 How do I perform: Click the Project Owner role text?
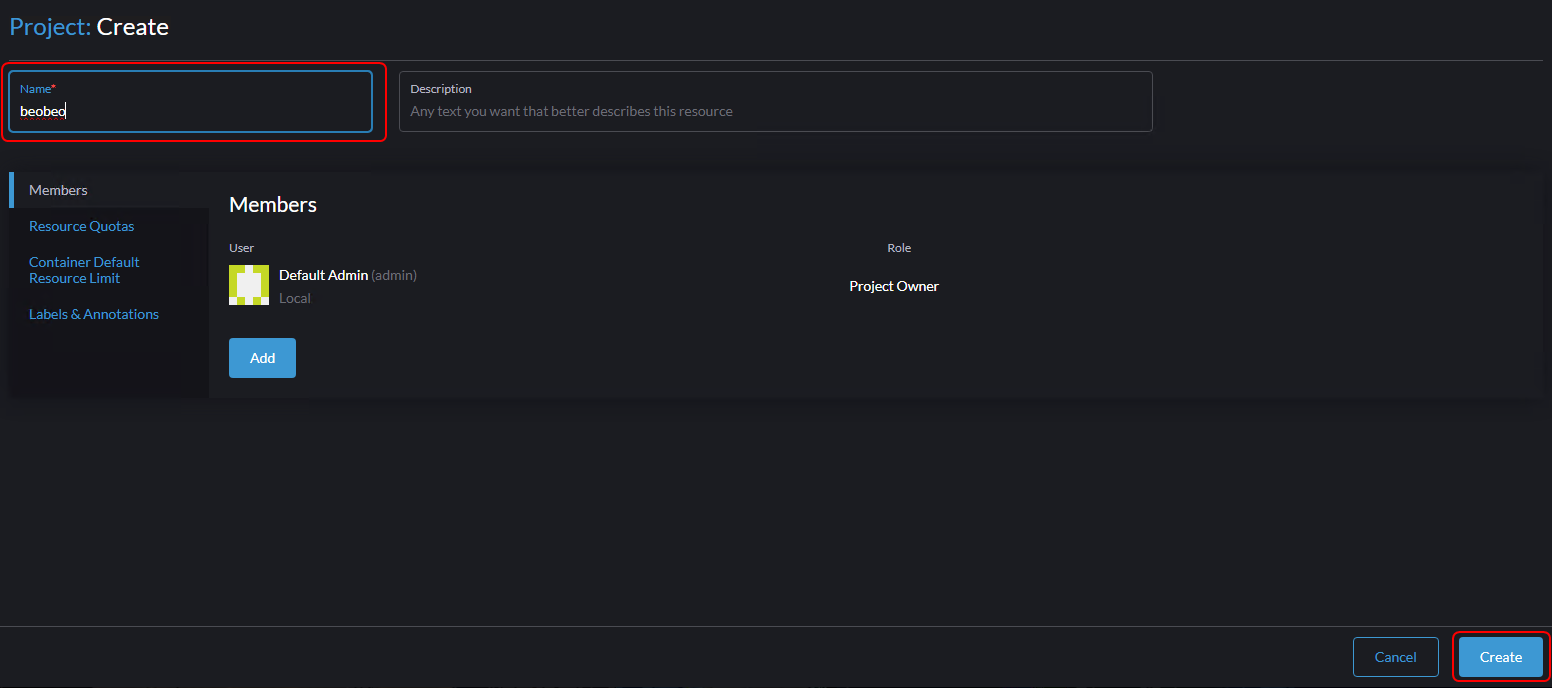pos(894,286)
